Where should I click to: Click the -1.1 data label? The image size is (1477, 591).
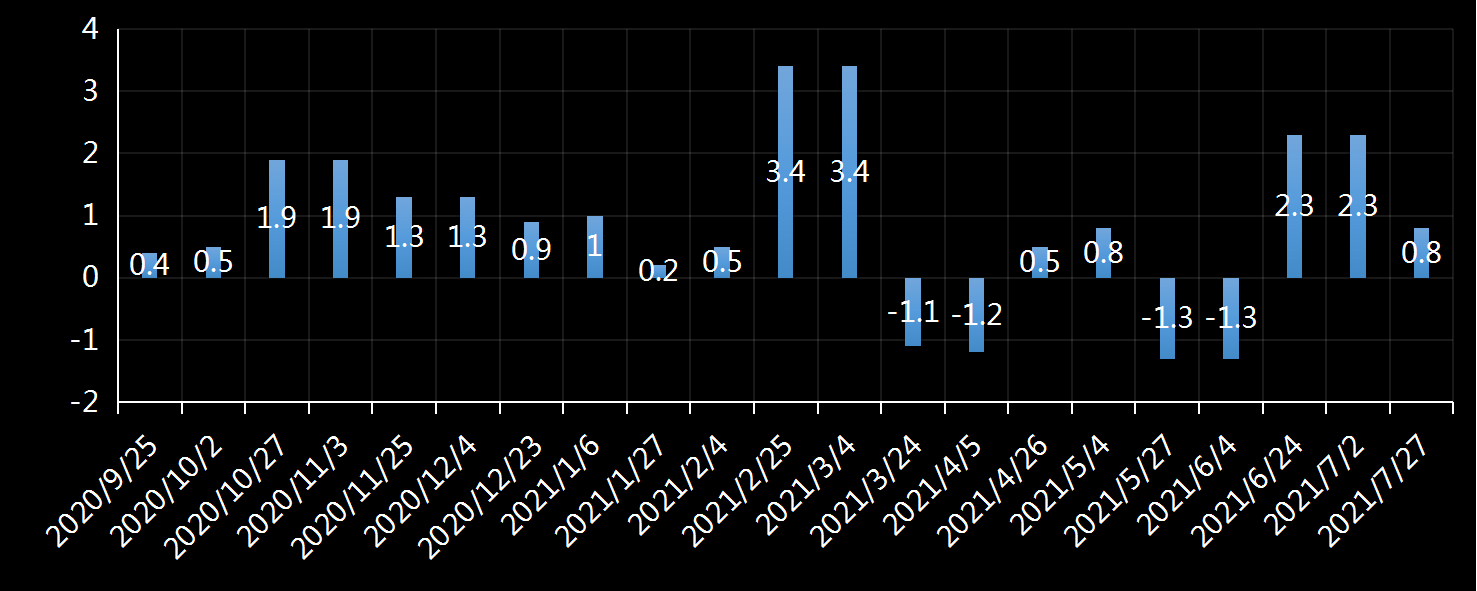[x=912, y=312]
